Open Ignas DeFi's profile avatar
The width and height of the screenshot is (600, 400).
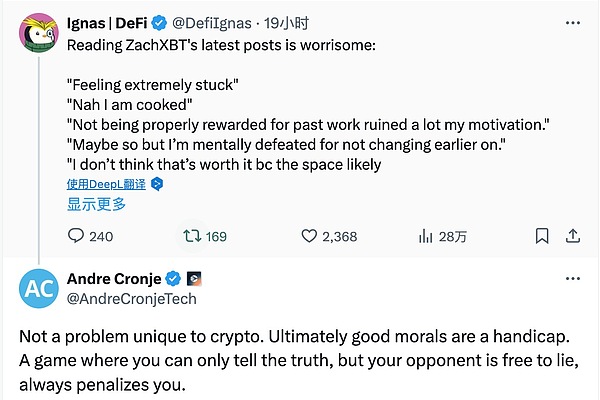coord(36,36)
